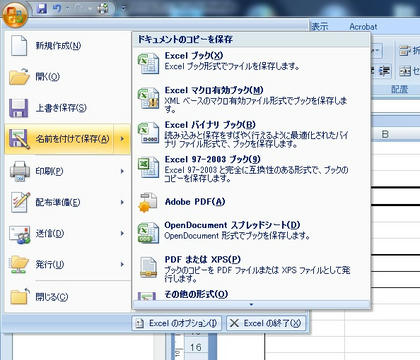
Task: Open the Acrobat ribbon tab
Action: click(363, 27)
